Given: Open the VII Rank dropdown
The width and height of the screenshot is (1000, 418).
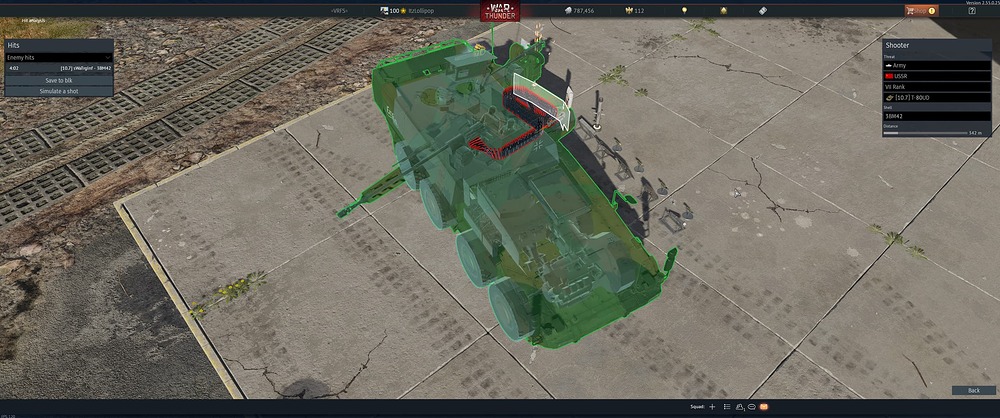Looking at the screenshot, I should (936, 86).
